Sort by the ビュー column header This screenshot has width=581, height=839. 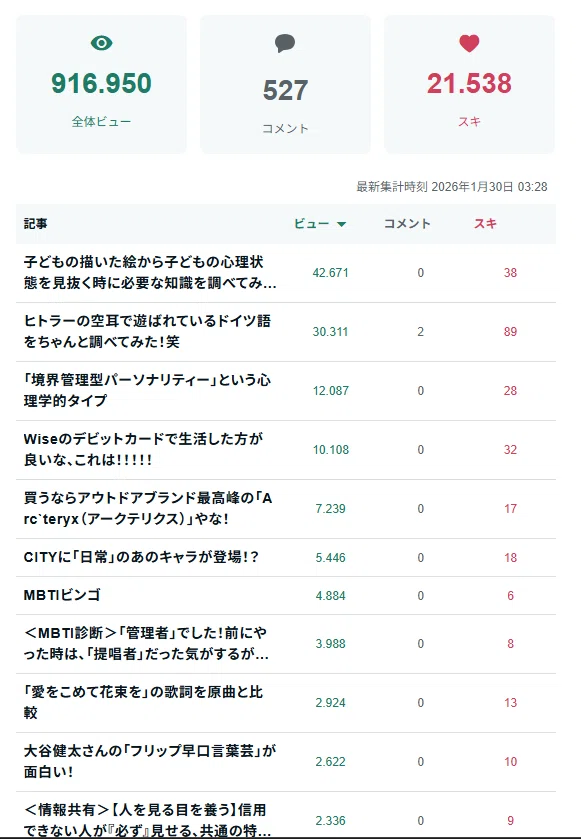coord(312,224)
